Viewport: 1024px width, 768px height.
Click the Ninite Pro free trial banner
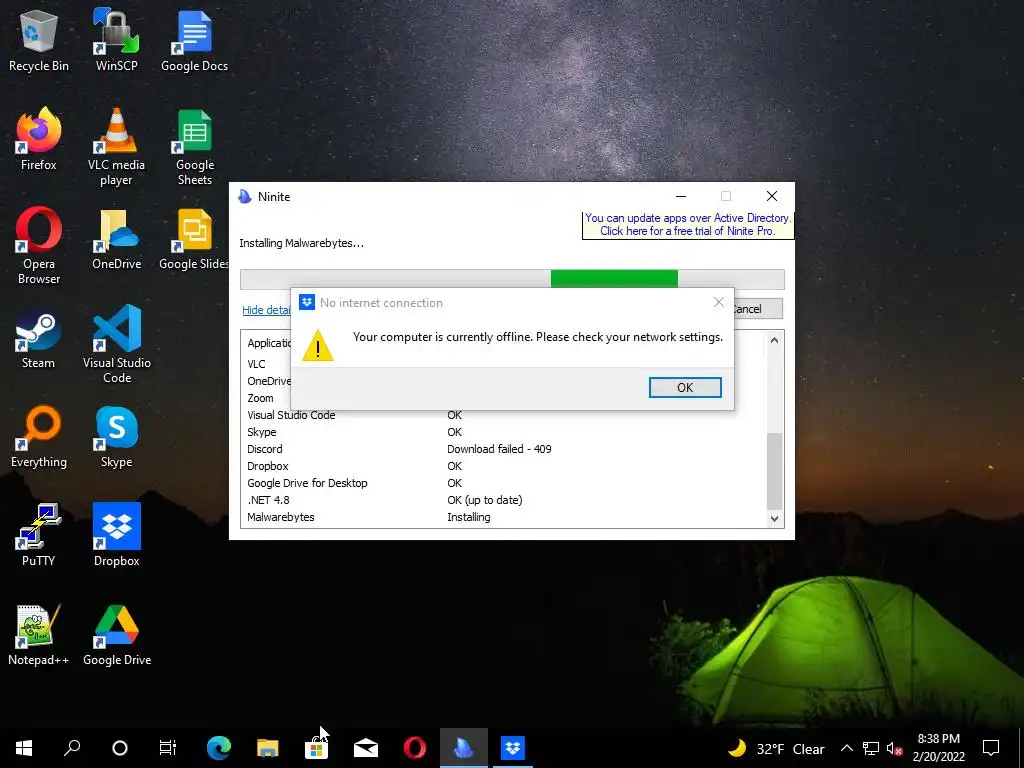point(688,225)
